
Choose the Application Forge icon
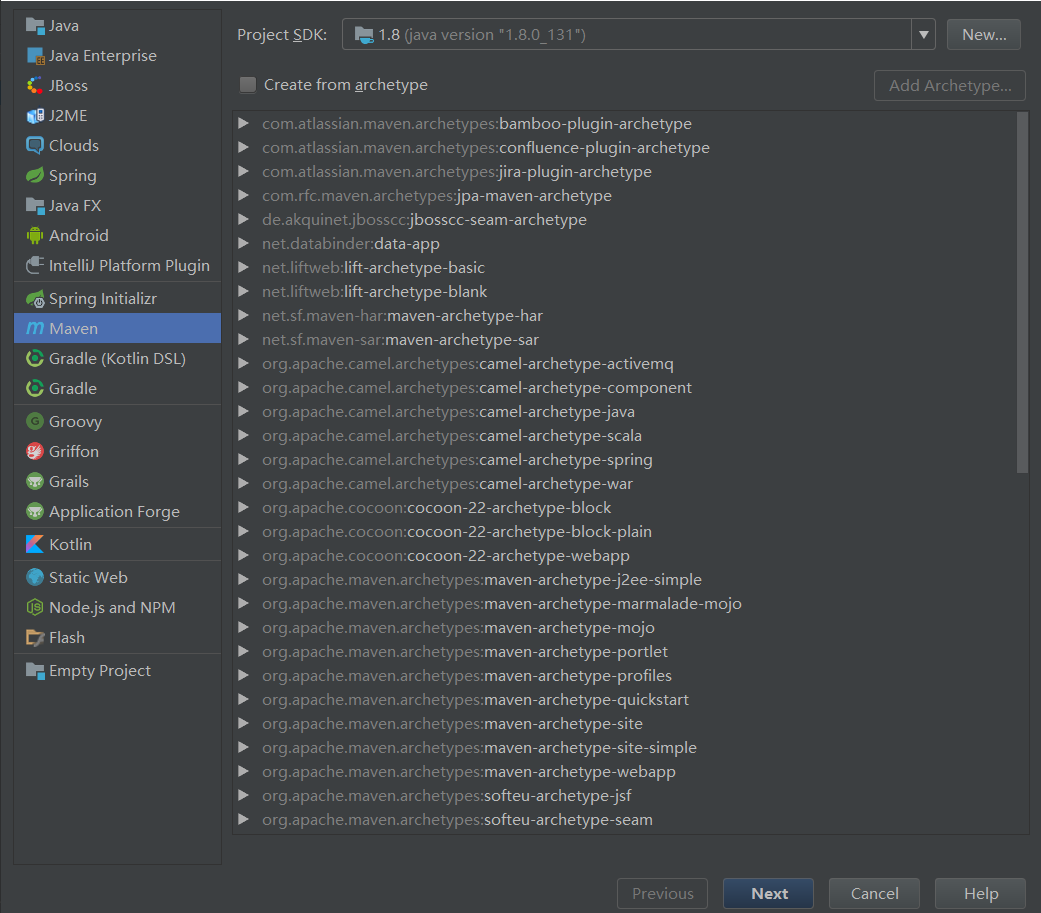pyautogui.click(x=35, y=511)
